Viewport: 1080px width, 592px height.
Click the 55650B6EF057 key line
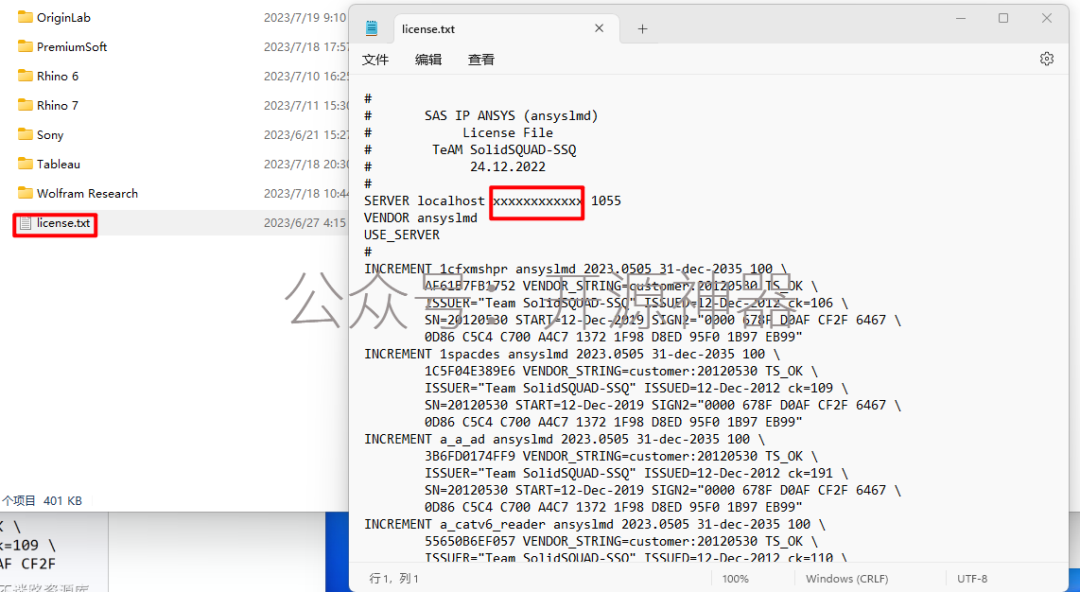[x=621, y=542]
